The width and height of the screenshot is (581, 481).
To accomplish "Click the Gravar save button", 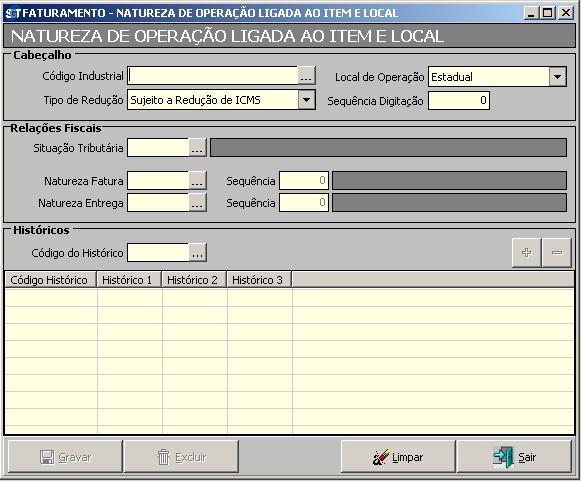I will (x=65, y=457).
